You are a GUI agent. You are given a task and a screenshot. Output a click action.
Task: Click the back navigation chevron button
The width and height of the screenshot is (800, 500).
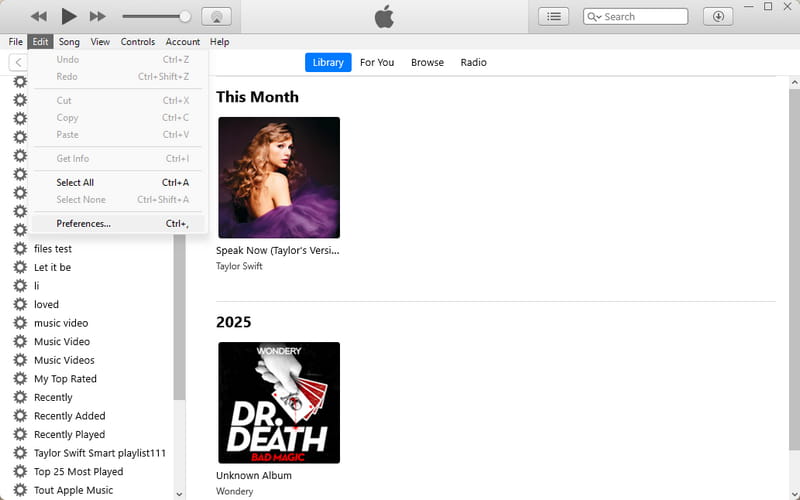tap(18, 62)
